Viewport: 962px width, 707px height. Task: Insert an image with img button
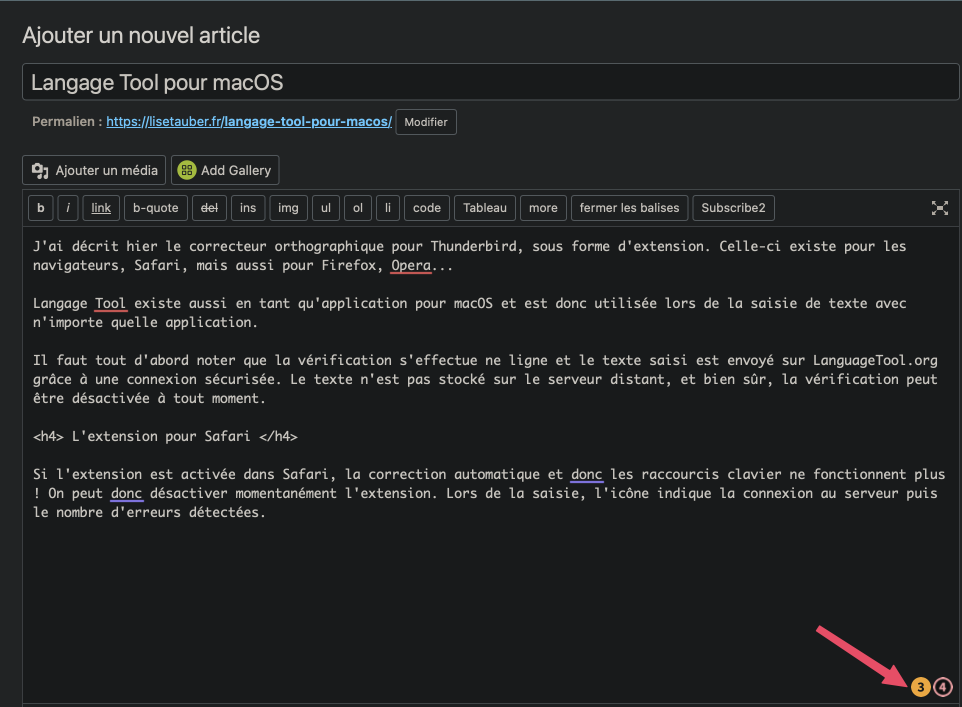click(x=288, y=208)
